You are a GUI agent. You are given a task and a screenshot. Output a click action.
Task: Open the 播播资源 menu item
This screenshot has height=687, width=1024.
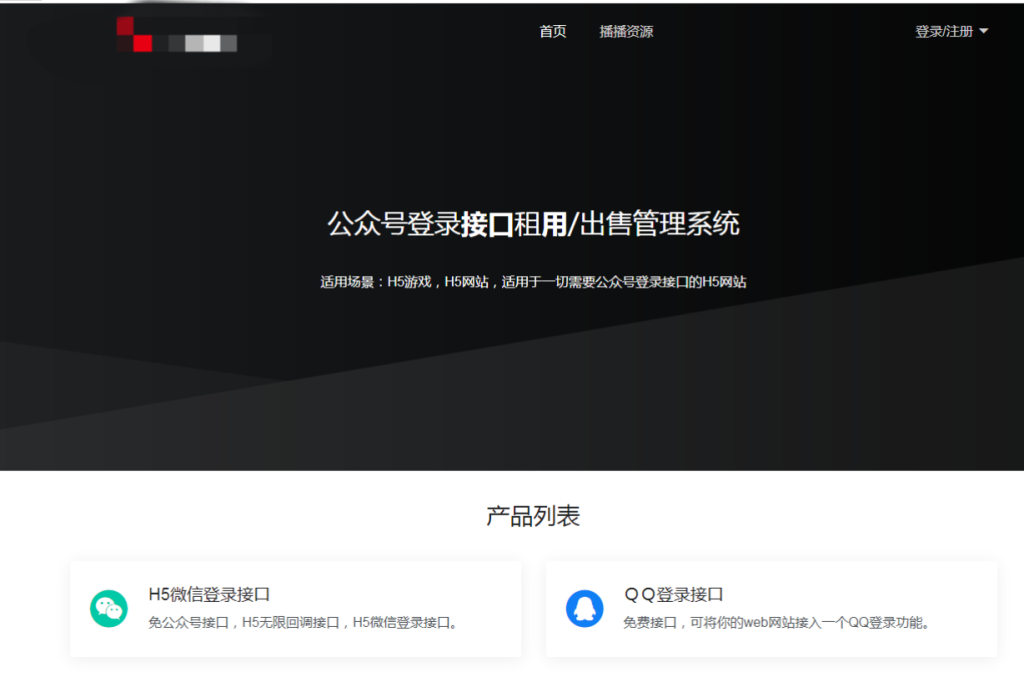626,31
